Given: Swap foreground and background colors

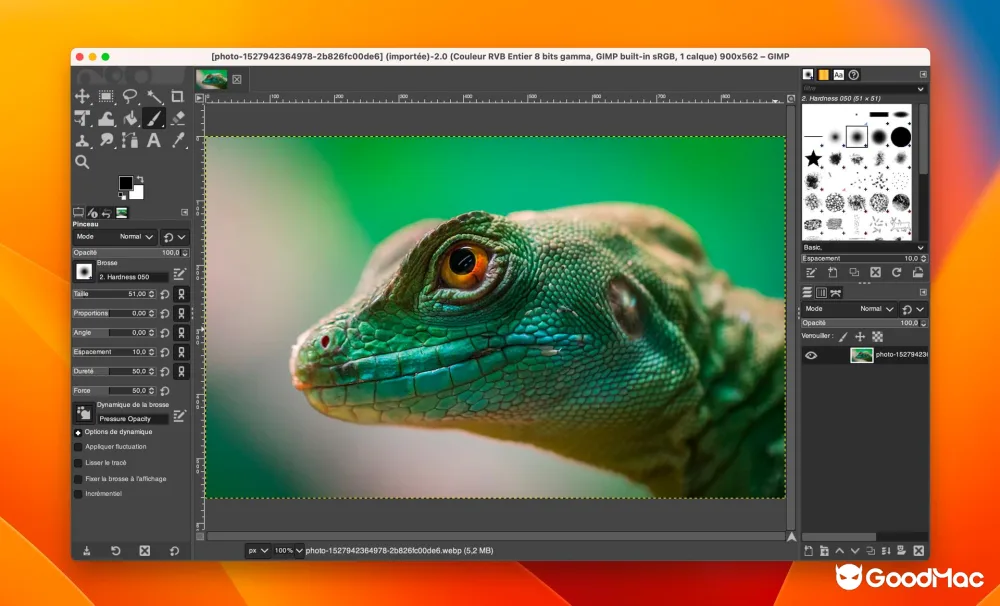Looking at the screenshot, I should [x=140, y=179].
